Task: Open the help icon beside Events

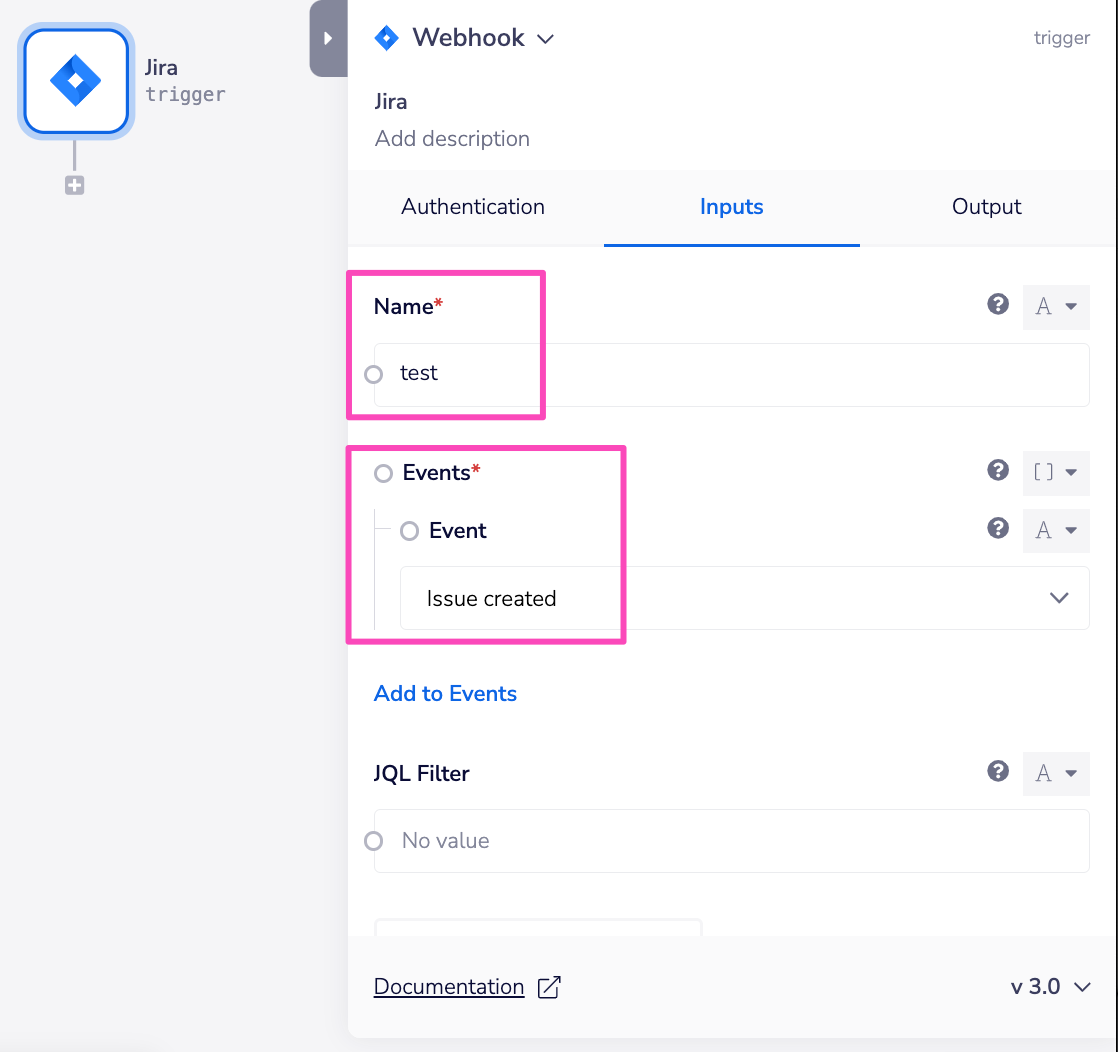Action: 998,470
